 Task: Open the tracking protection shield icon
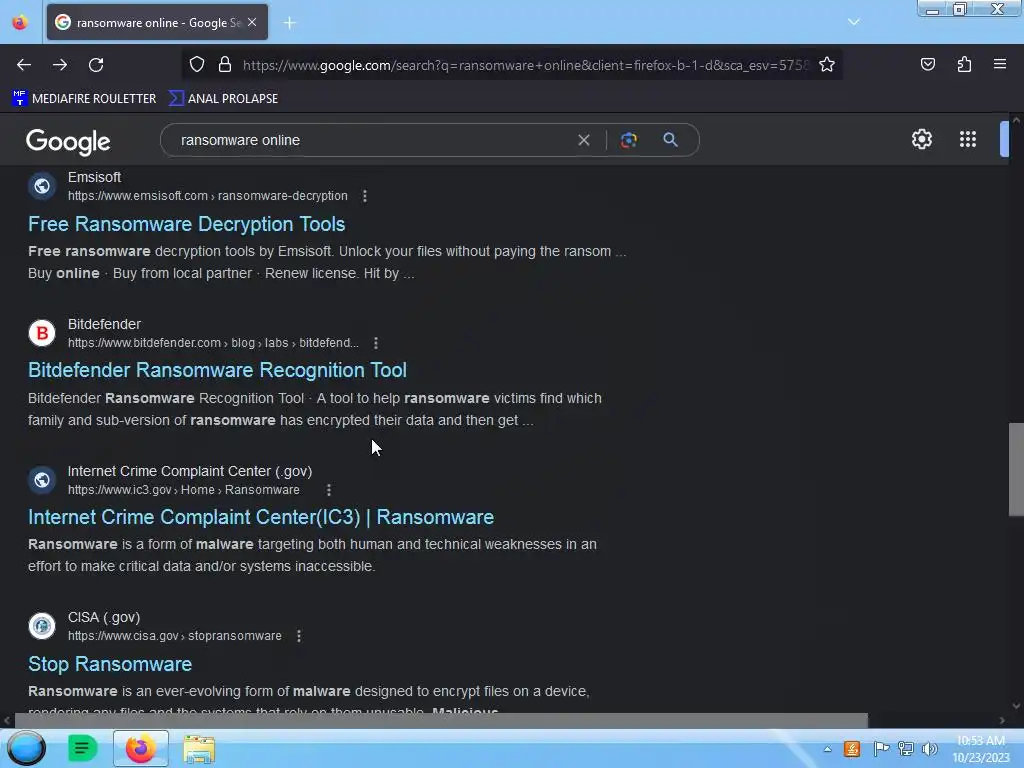click(x=197, y=65)
